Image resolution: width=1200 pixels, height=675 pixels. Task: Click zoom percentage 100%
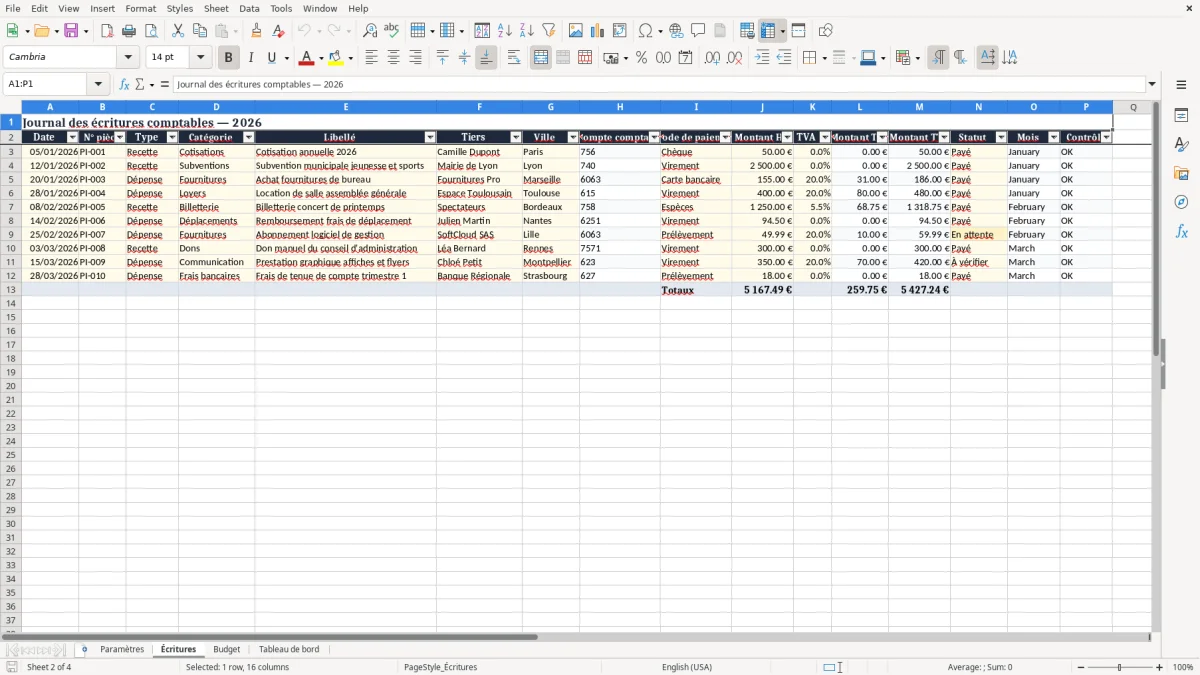[x=1183, y=667]
